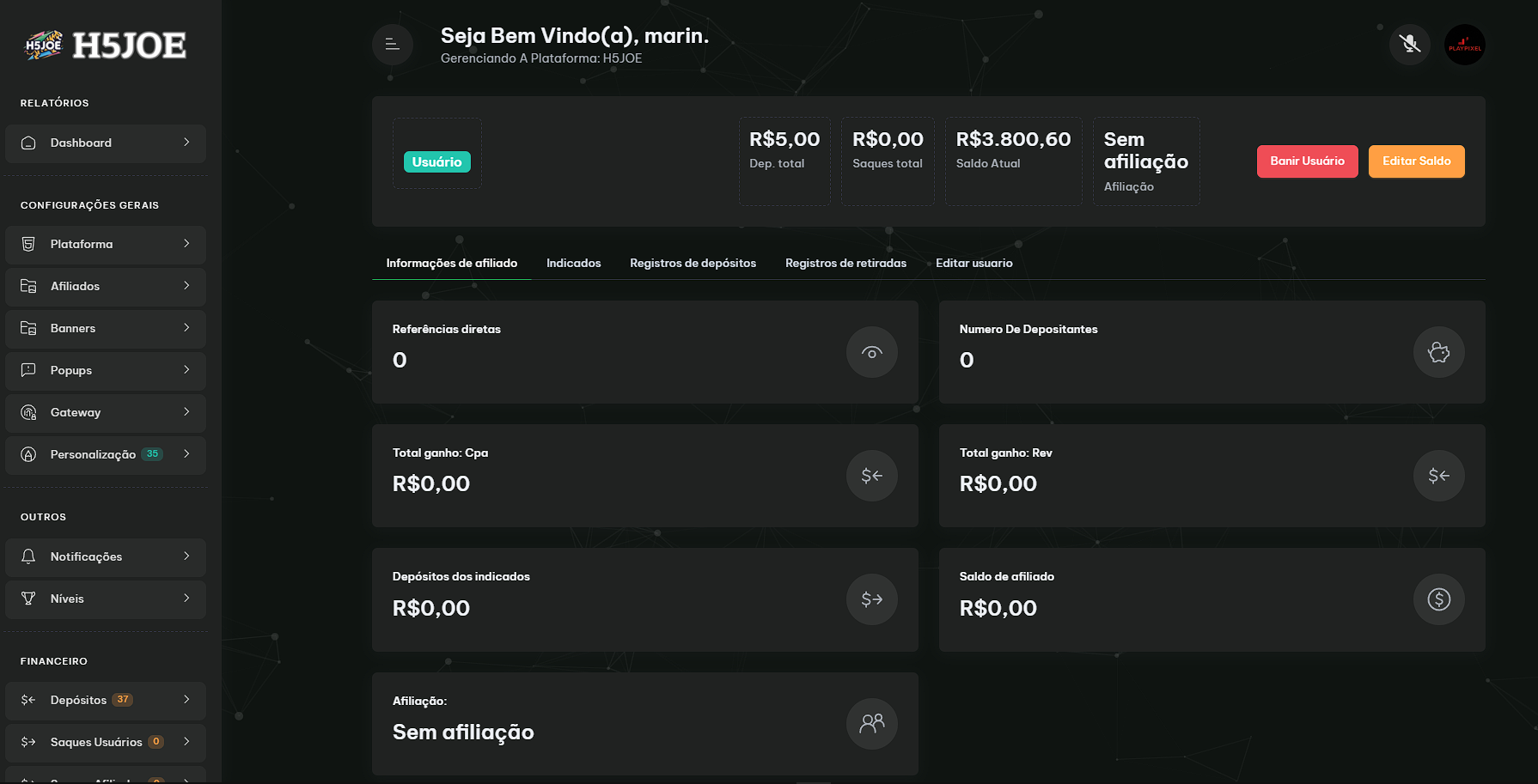Open Dashboard in the sidebar
Image resolution: width=1538 pixels, height=784 pixels.
click(x=106, y=143)
